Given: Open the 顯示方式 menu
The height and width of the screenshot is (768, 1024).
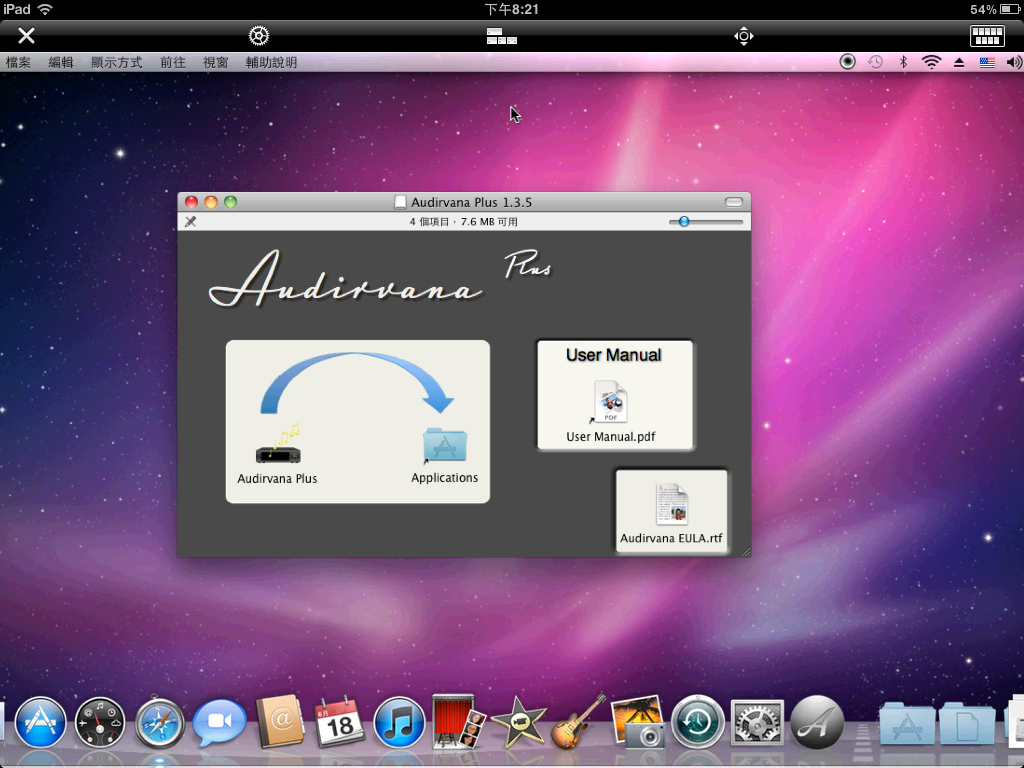Looking at the screenshot, I should pos(116,63).
